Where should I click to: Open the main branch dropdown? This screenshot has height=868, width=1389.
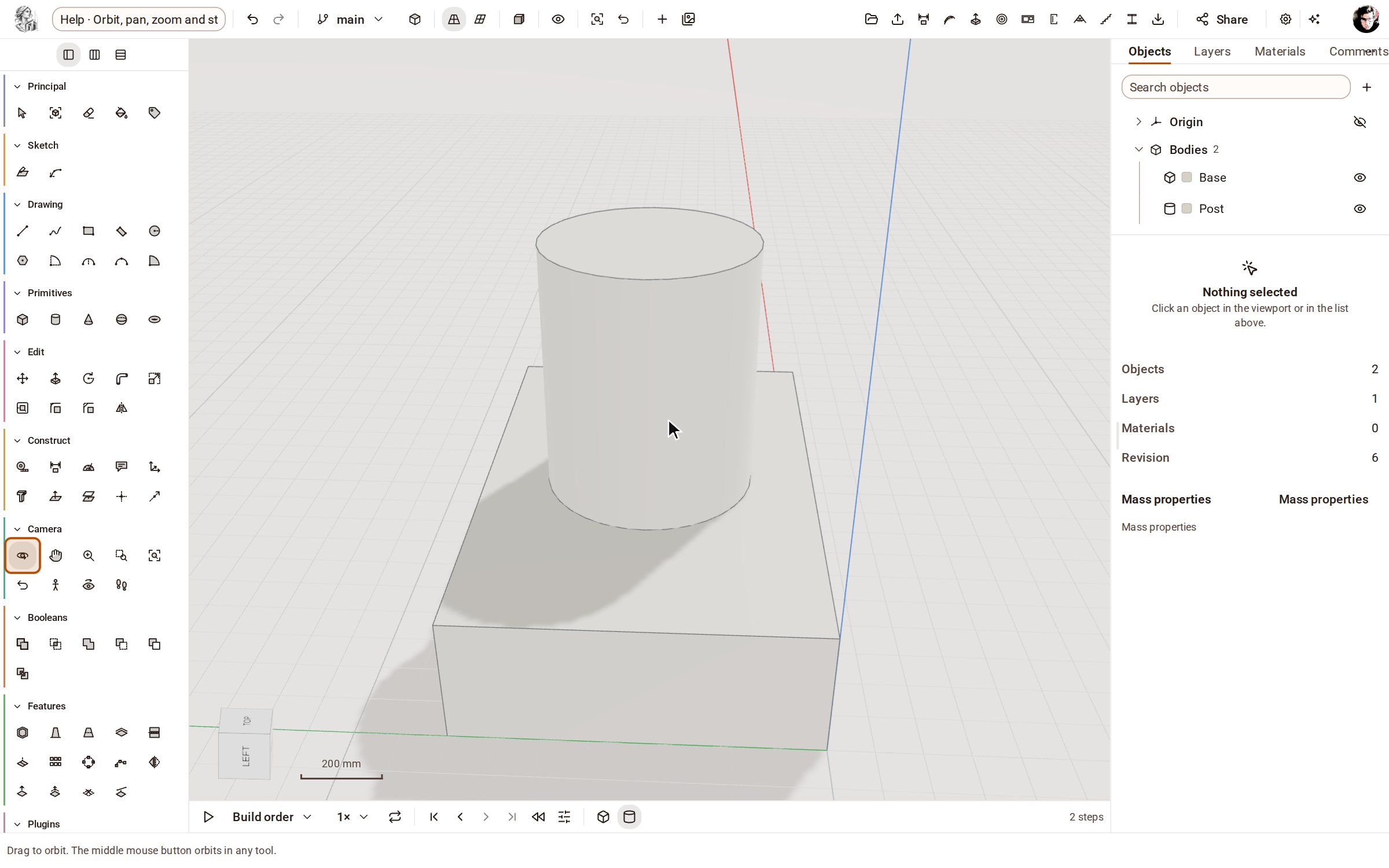[x=350, y=19]
